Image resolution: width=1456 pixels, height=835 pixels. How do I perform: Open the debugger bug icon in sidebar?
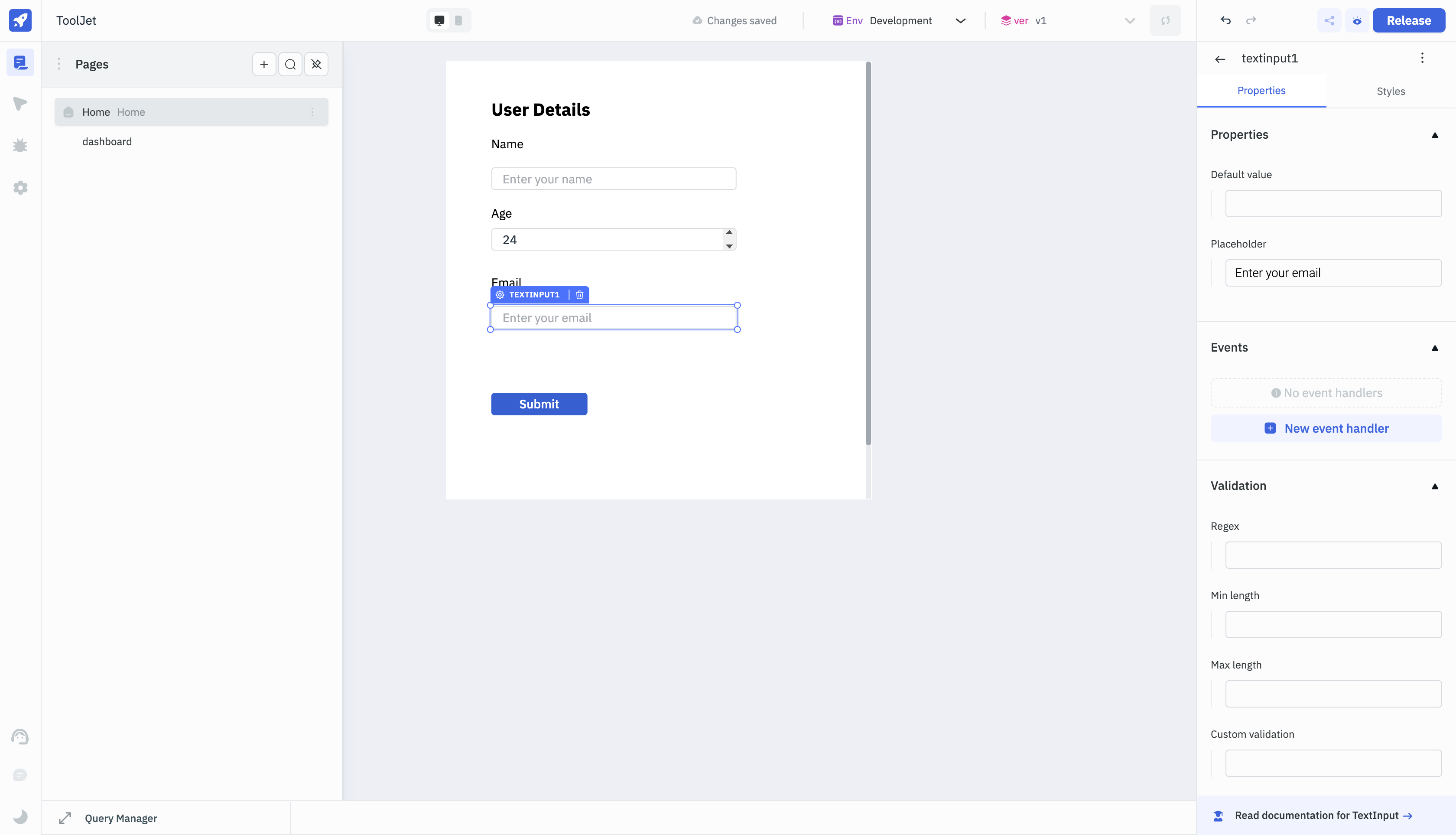[20, 146]
